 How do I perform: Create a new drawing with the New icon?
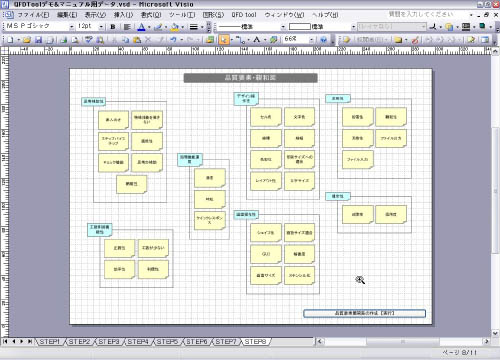(x=10, y=40)
